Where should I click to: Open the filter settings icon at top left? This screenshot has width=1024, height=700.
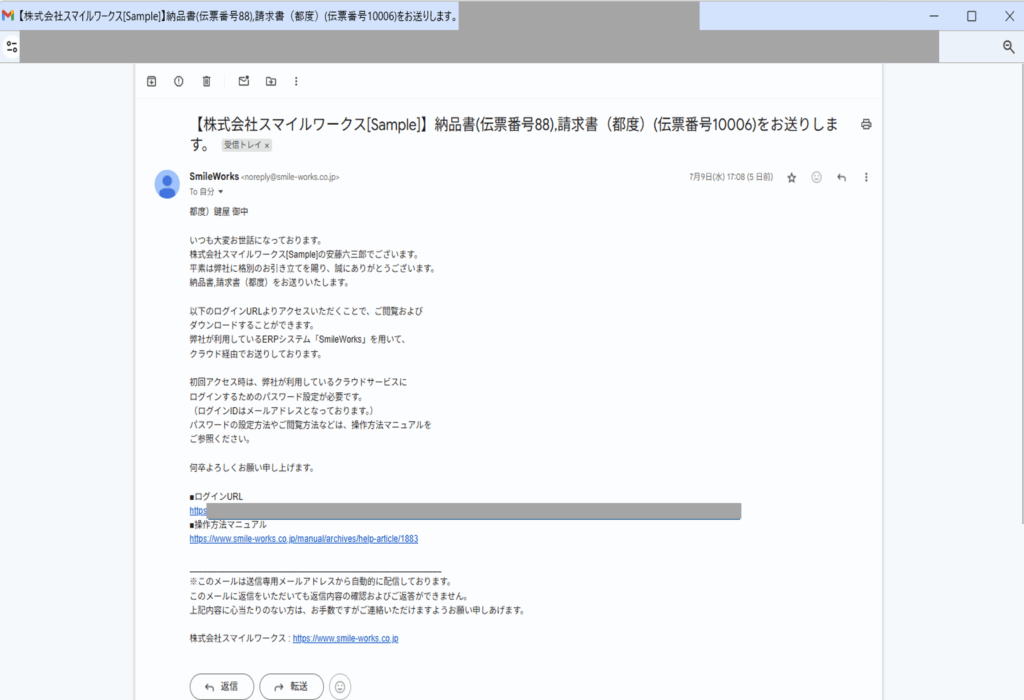point(12,47)
